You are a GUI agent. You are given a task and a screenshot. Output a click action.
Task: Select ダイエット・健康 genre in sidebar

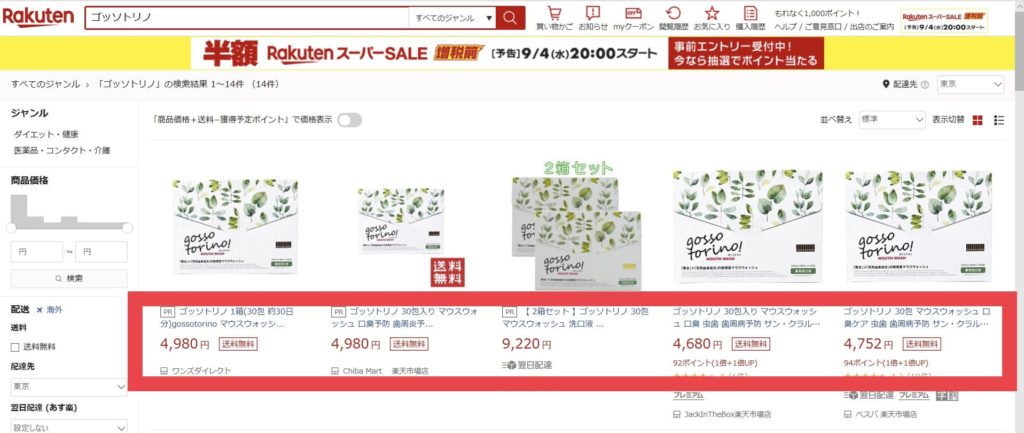coord(46,135)
